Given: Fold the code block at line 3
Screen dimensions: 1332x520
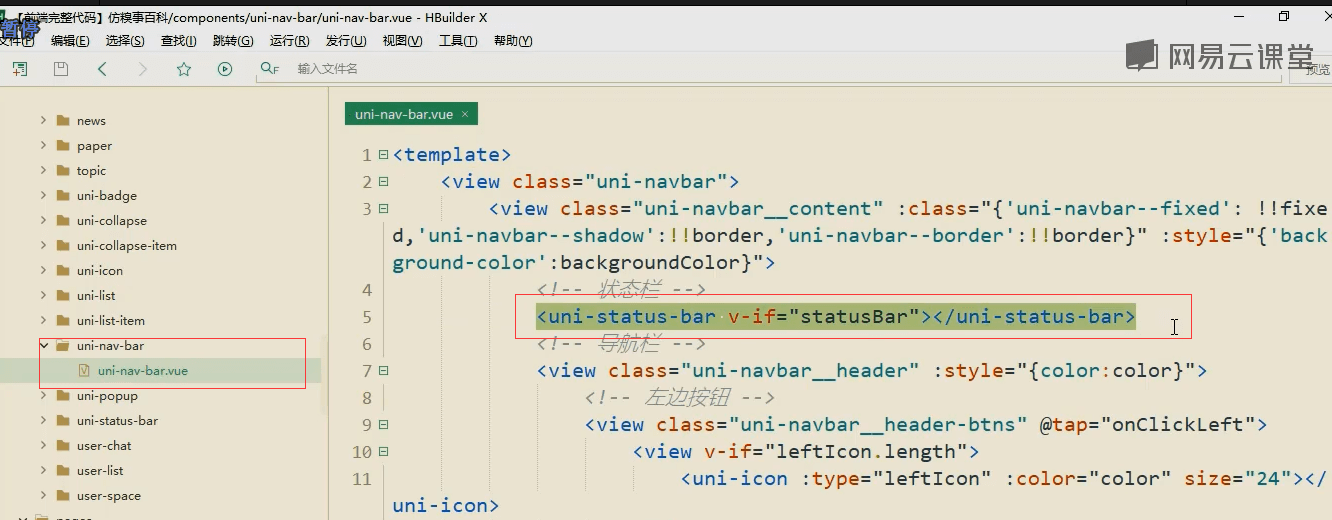Looking at the screenshot, I should pyautogui.click(x=383, y=209).
